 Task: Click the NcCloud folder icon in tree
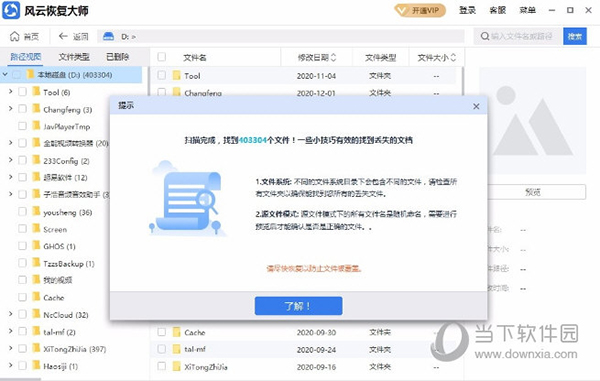click(x=36, y=314)
